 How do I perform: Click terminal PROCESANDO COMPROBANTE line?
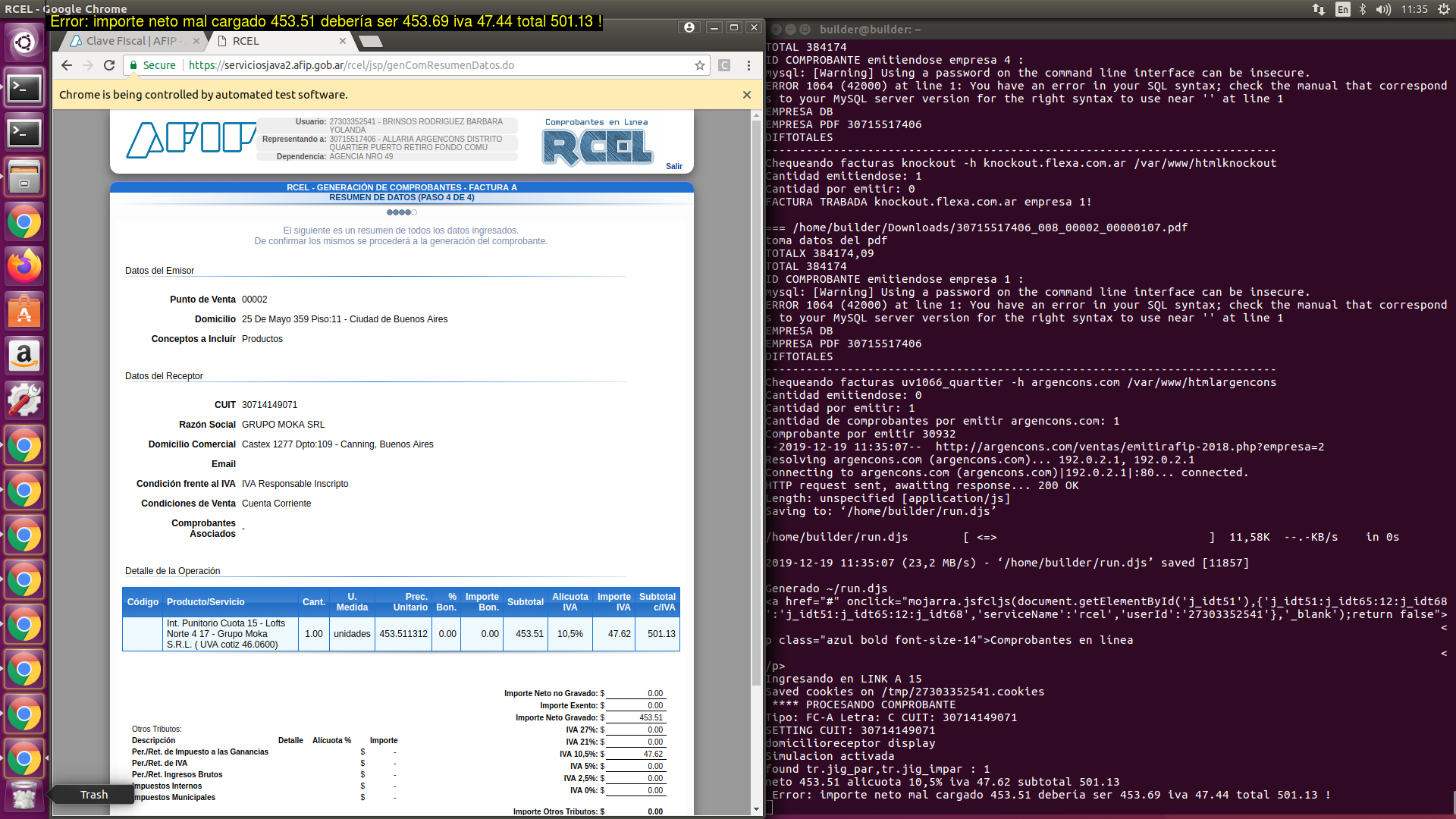864,704
